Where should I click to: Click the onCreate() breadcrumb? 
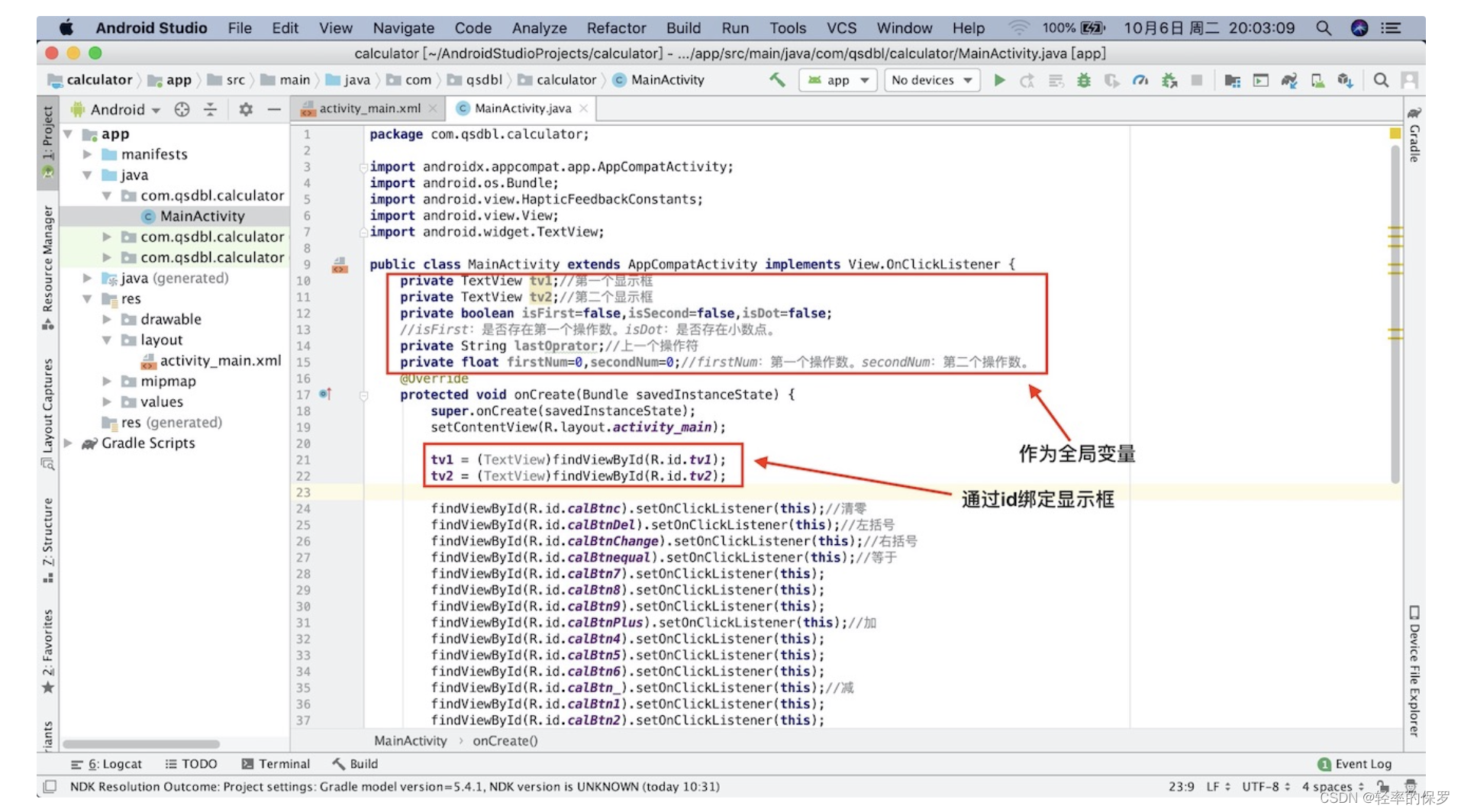[505, 740]
